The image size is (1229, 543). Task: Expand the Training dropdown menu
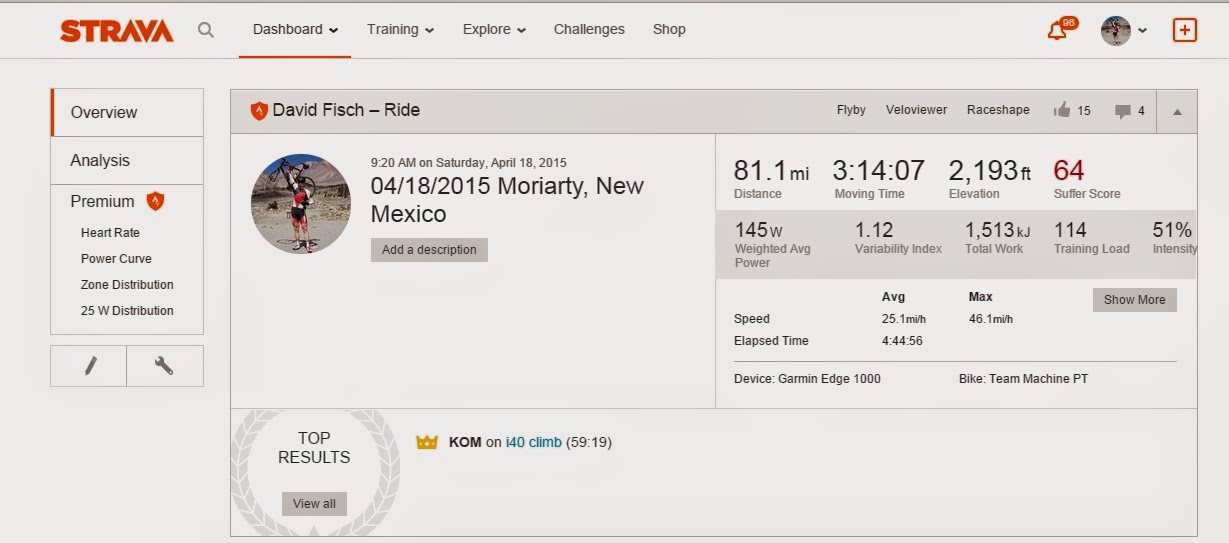click(400, 30)
